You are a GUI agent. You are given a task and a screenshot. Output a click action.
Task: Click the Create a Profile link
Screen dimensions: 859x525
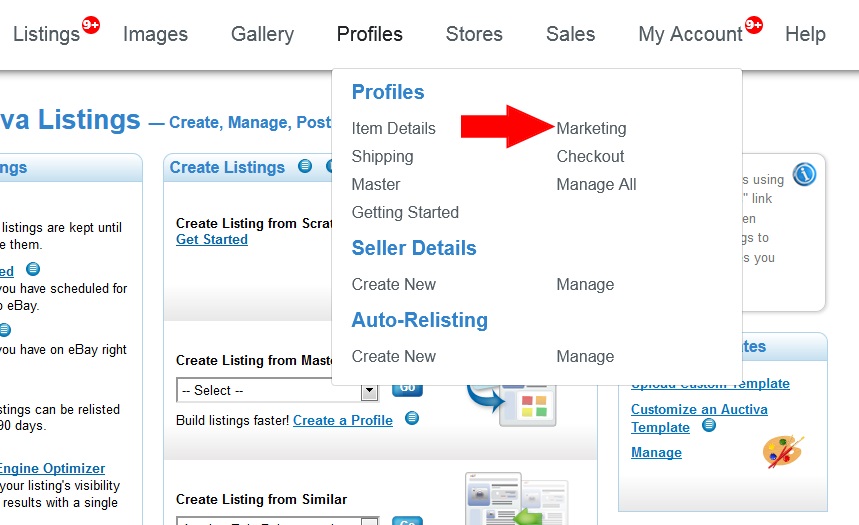(342, 420)
